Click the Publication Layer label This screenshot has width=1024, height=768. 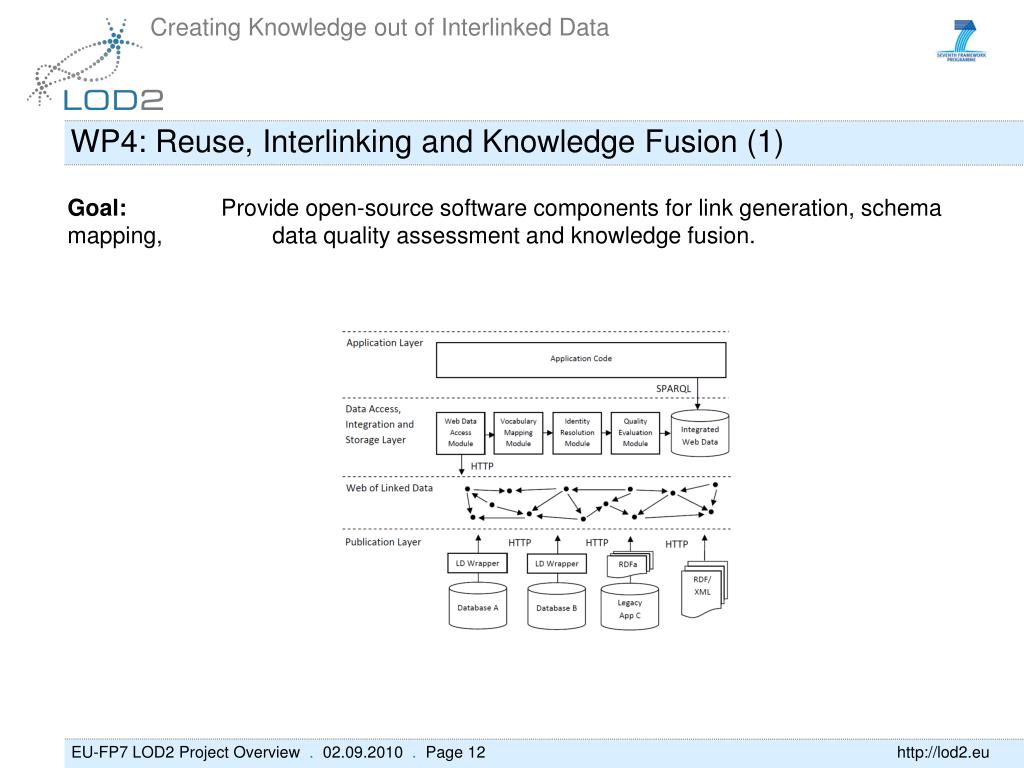click(383, 542)
